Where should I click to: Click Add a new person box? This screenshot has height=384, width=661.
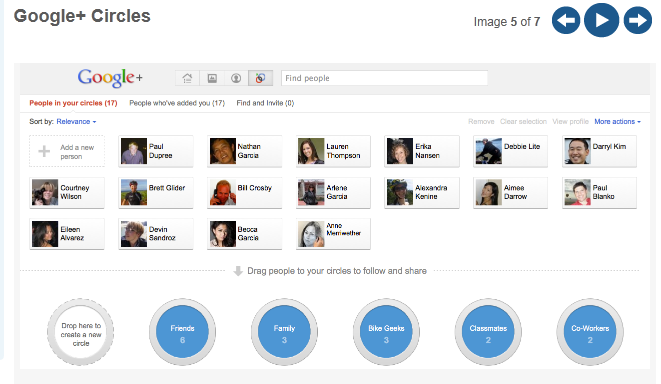pyautogui.click(x=67, y=151)
